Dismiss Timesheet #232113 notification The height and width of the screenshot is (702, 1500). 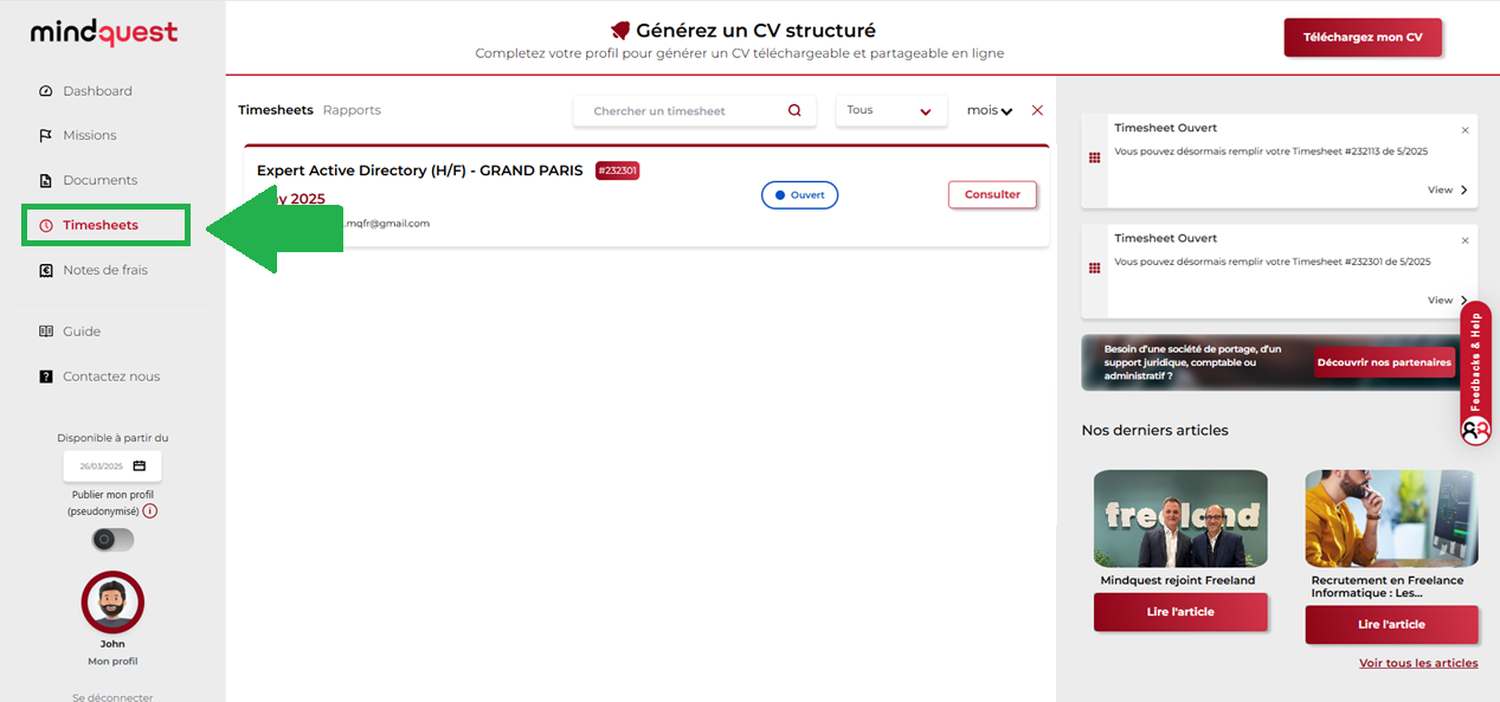click(1465, 130)
